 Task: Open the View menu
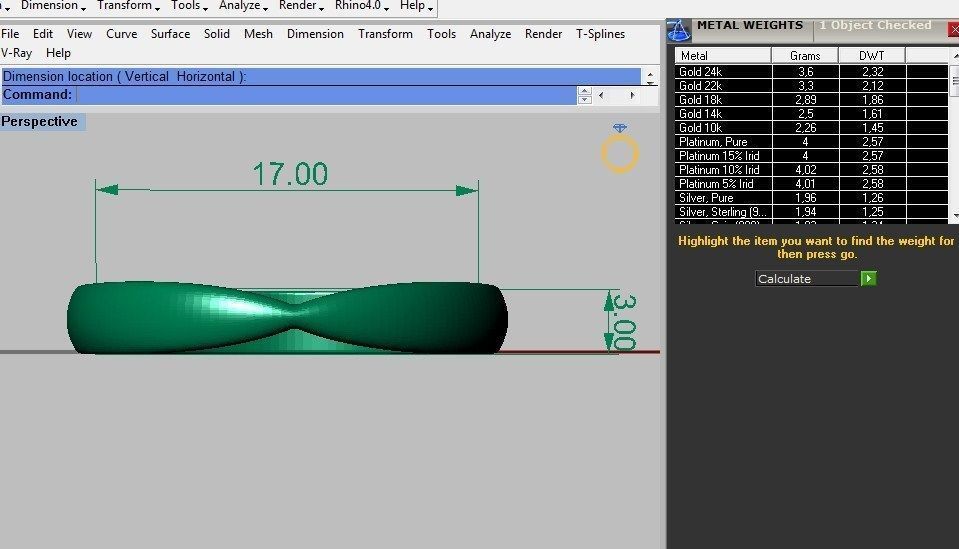tap(80, 34)
